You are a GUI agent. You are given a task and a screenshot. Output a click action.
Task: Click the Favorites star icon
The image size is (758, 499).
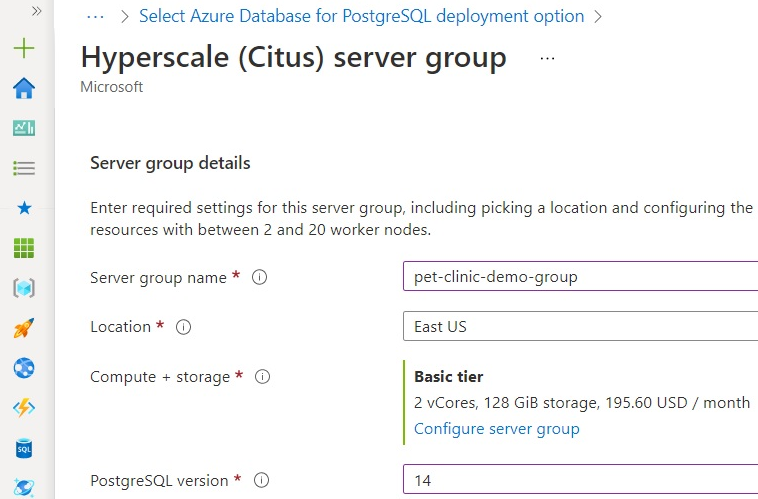[x=24, y=208]
